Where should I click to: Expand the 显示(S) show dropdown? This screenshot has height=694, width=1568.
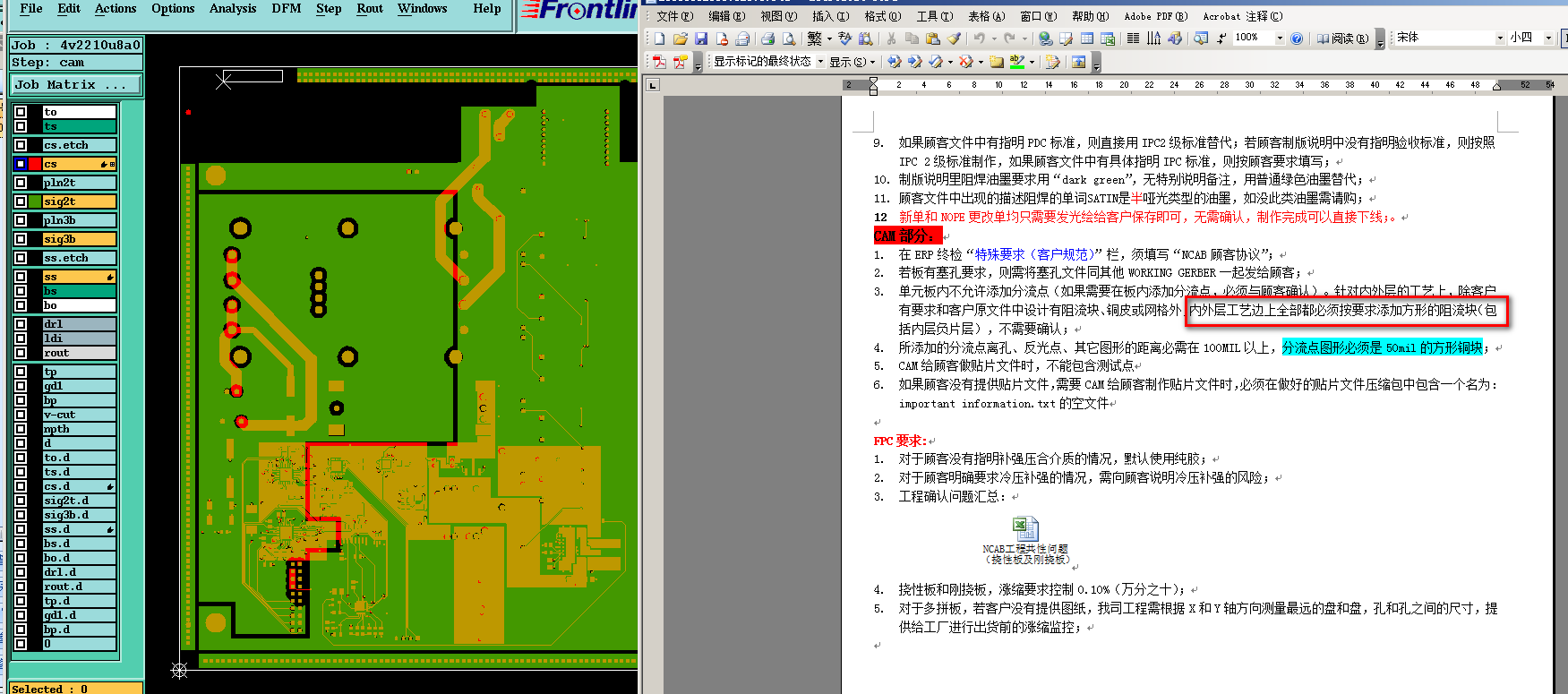pyautogui.click(x=851, y=62)
